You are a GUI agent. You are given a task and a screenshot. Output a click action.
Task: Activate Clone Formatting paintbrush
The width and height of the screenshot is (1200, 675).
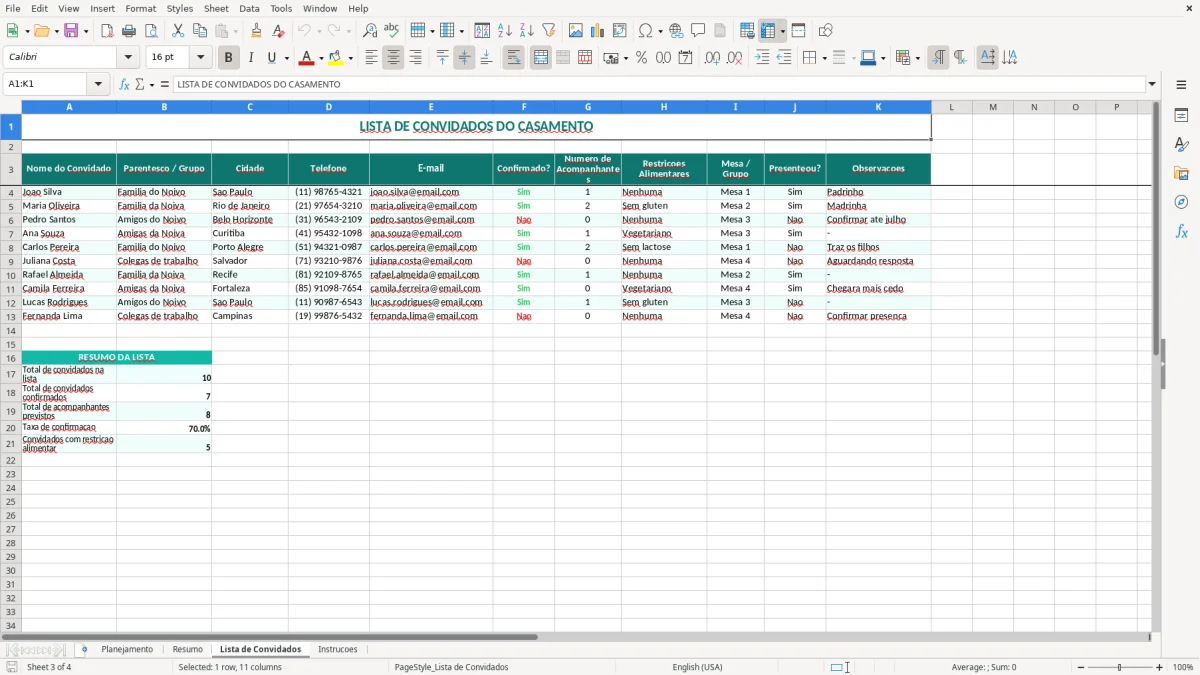click(257, 31)
